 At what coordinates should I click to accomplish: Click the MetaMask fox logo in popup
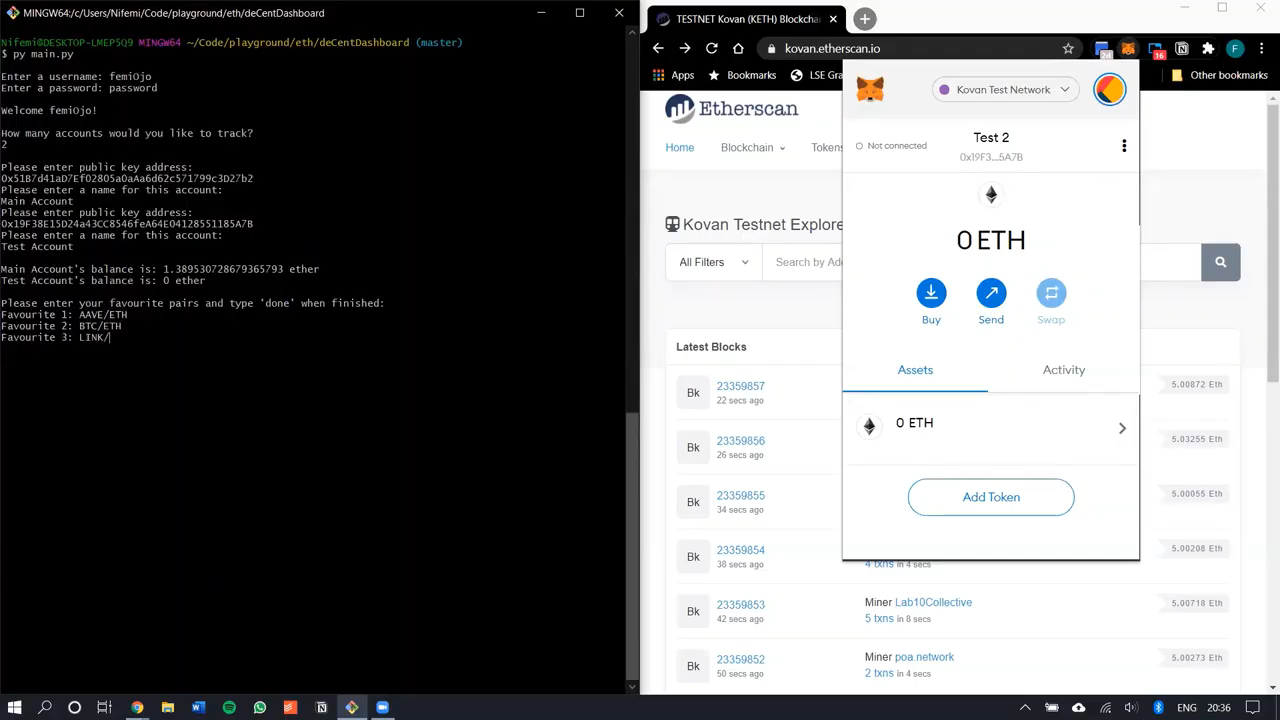871,90
